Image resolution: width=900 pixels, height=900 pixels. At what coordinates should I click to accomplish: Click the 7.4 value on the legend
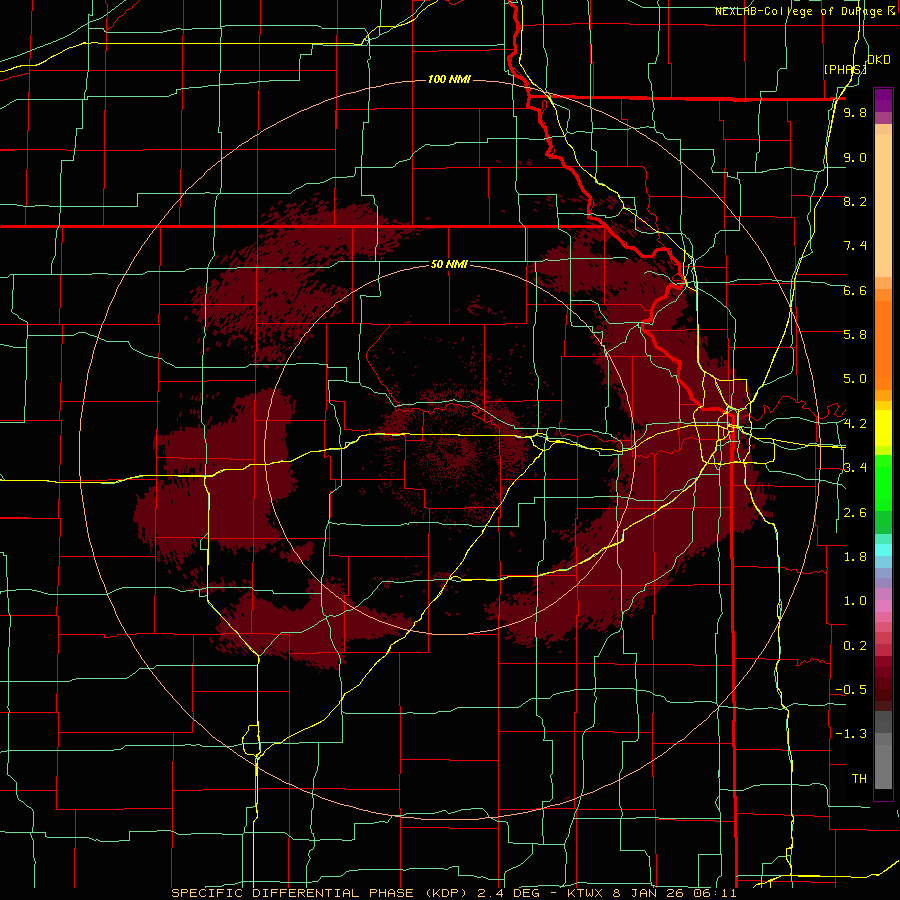click(x=855, y=246)
